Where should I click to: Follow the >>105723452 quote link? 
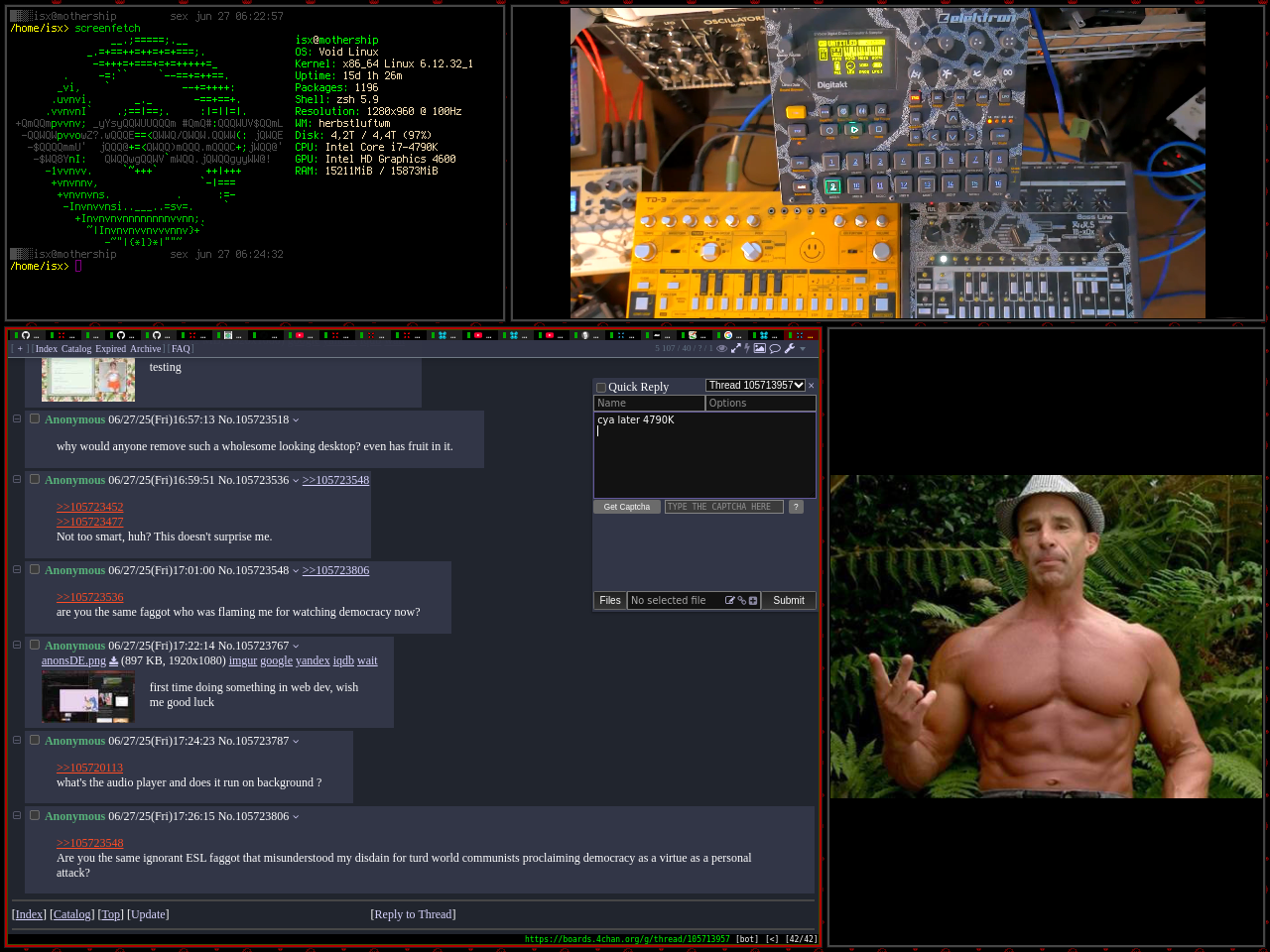[90, 507]
